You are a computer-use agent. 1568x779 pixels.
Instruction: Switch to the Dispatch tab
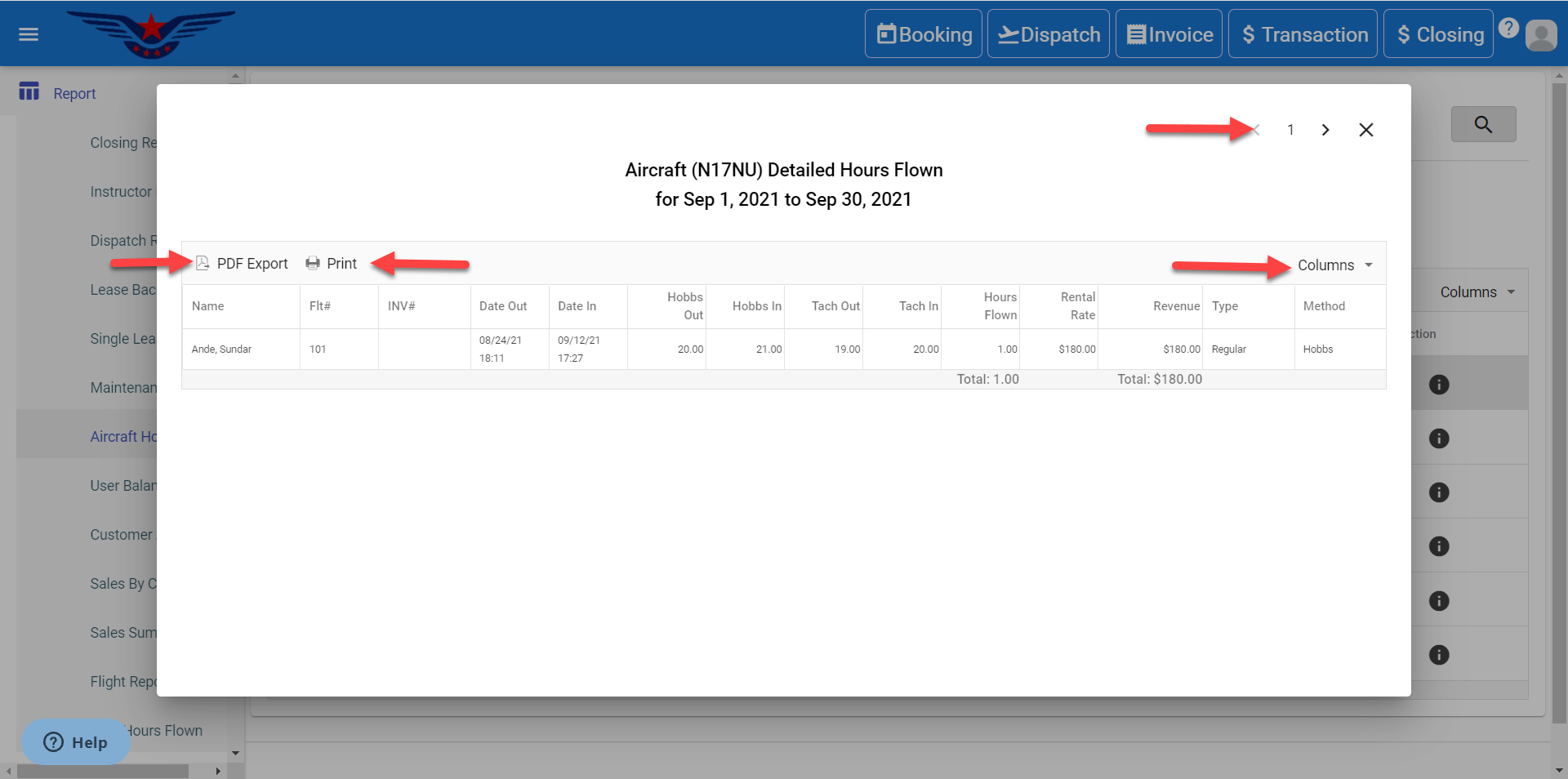[1049, 34]
